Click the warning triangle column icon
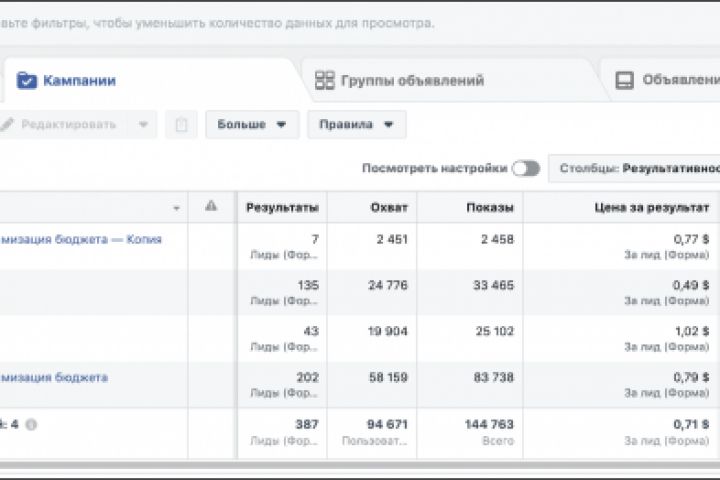This screenshot has width=720, height=480. pyautogui.click(x=211, y=206)
